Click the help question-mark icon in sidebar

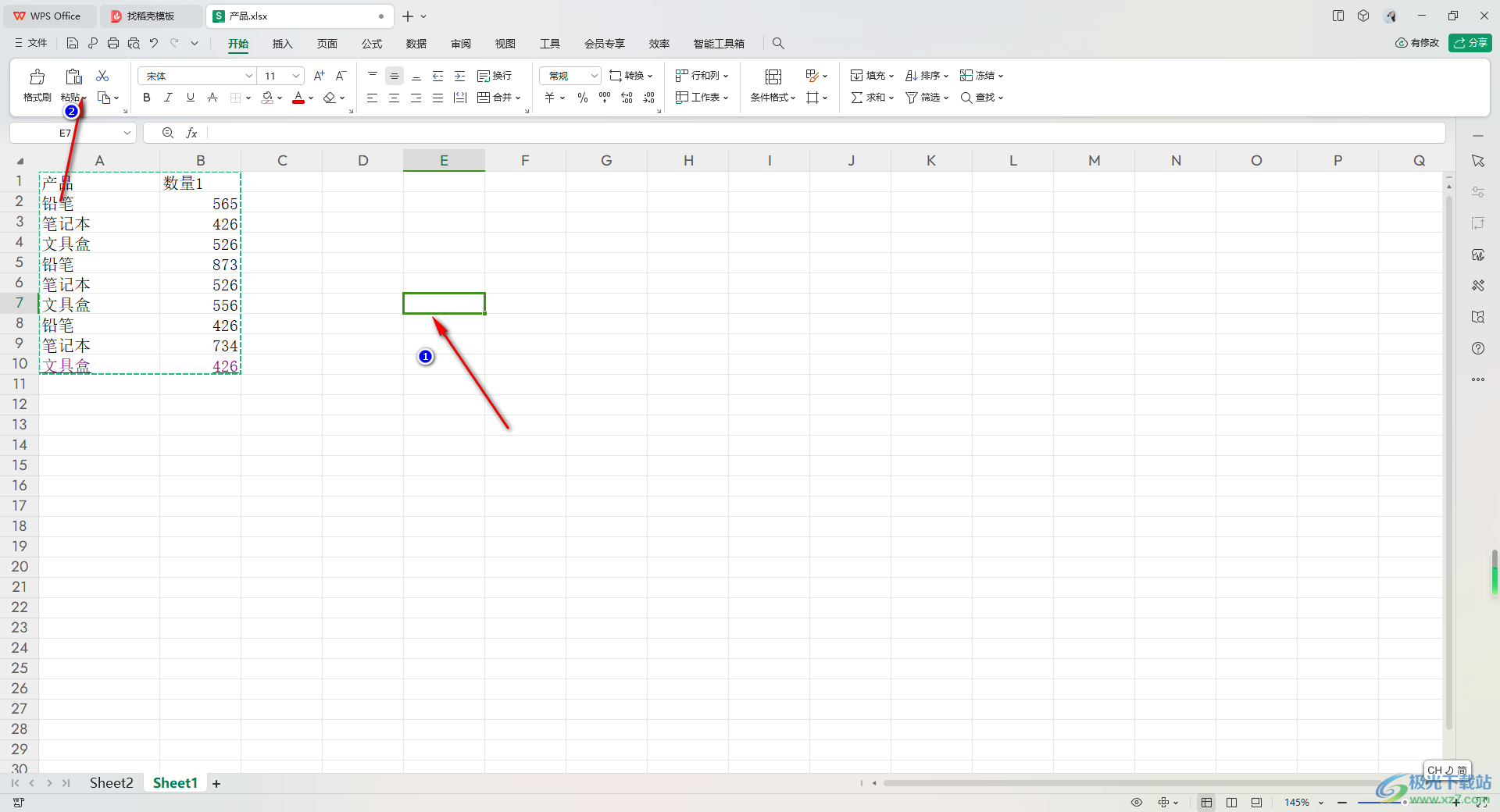tap(1477, 348)
